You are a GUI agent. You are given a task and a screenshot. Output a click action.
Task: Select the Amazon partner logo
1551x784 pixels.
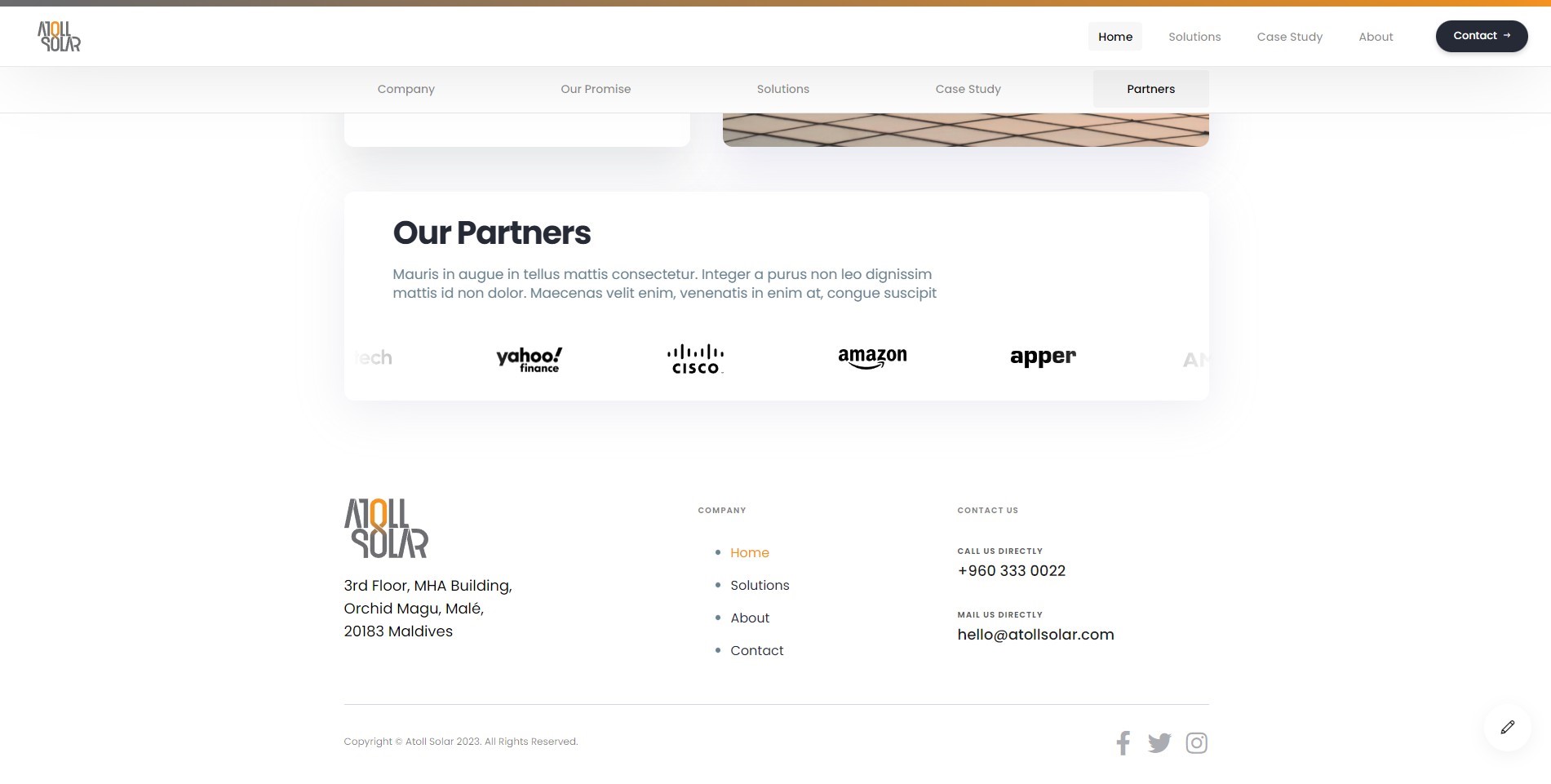pyautogui.click(x=872, y=357)
